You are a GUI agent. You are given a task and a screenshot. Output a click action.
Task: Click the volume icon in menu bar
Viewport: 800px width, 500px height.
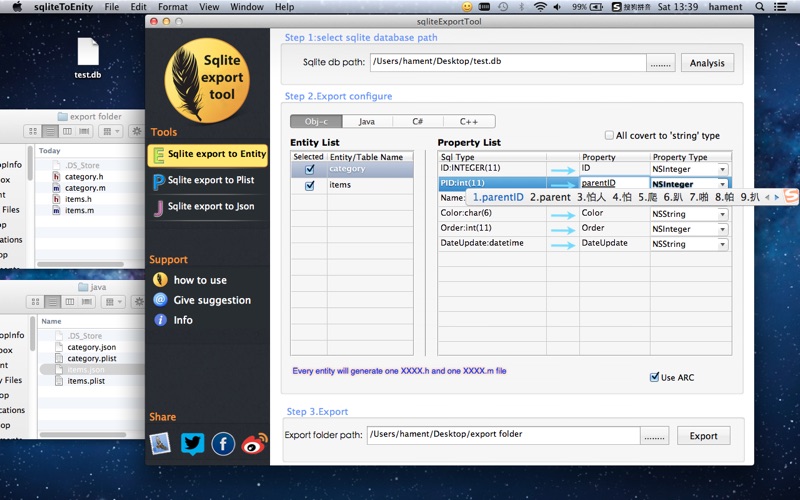tap(557, 7)
